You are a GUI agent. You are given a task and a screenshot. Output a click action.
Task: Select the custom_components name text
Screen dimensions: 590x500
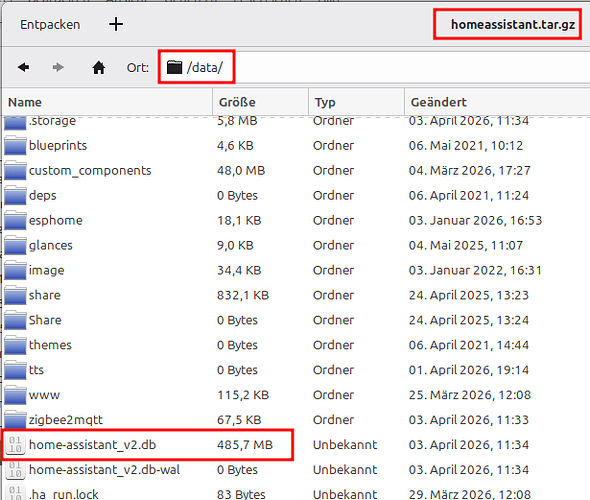point(90,171)
